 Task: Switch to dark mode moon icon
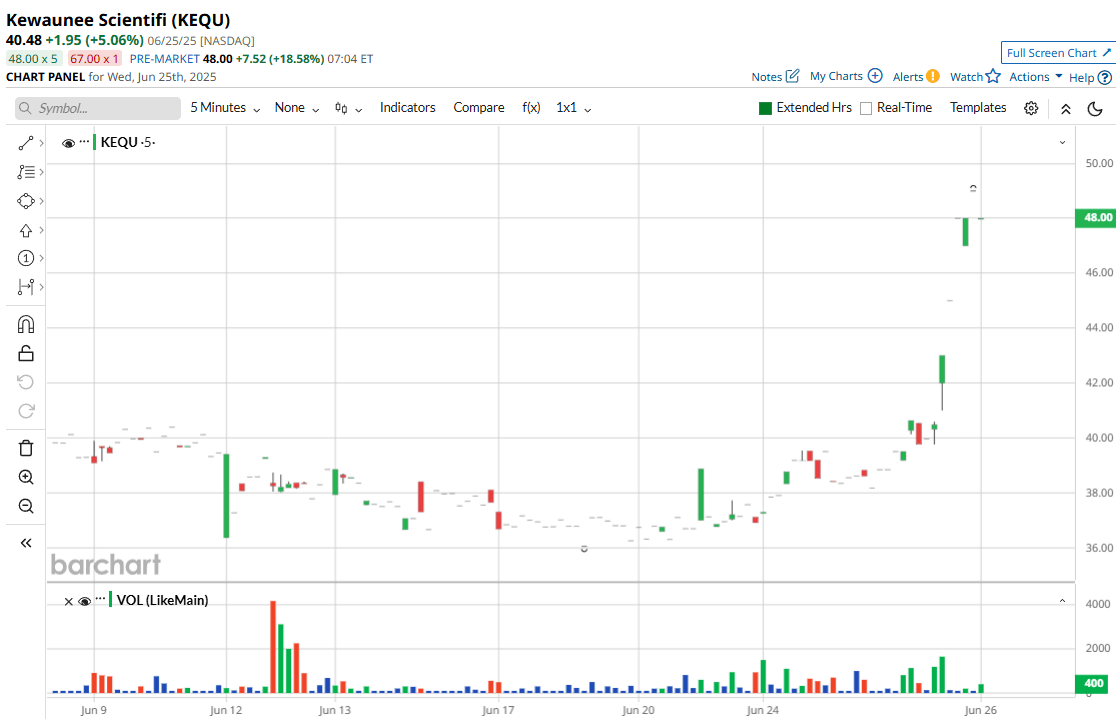tap(1095, 109)
